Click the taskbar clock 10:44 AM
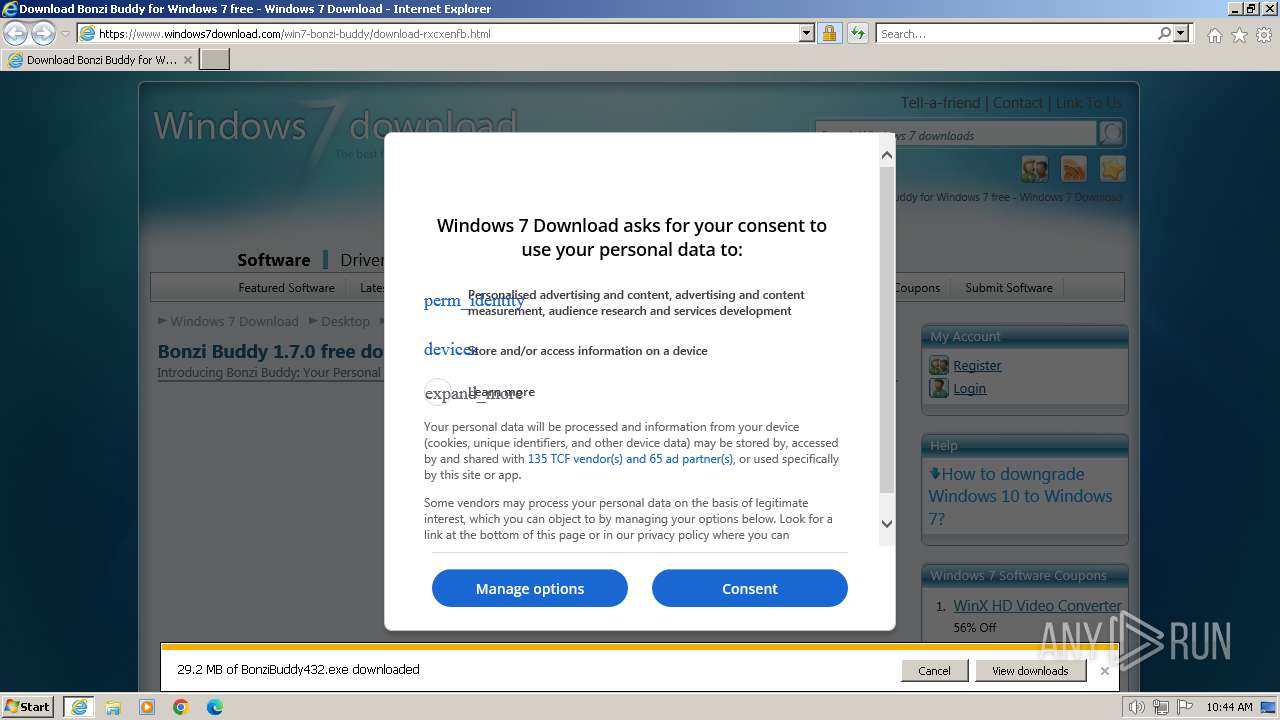This screenshot has width=1280, height=720. 1229,707
